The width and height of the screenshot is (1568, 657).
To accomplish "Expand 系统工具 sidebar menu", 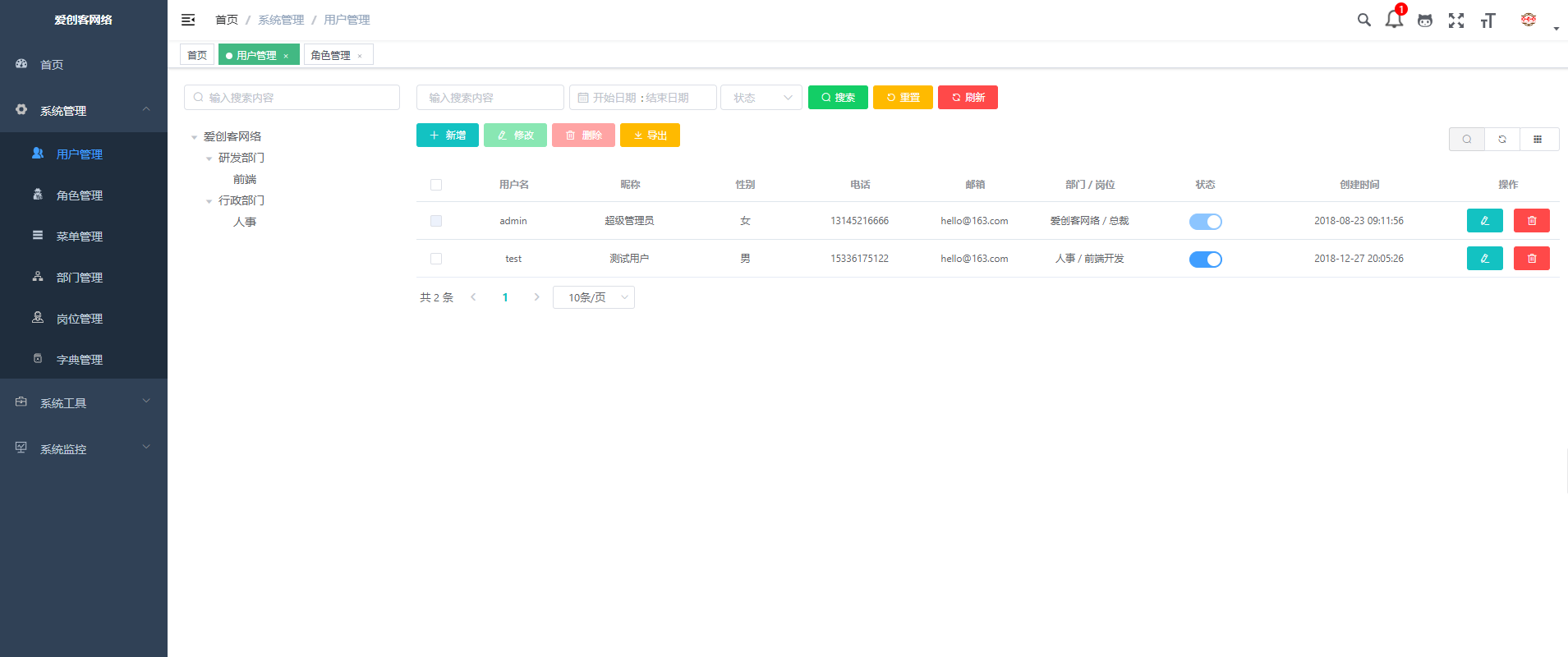I will point(84,402).
